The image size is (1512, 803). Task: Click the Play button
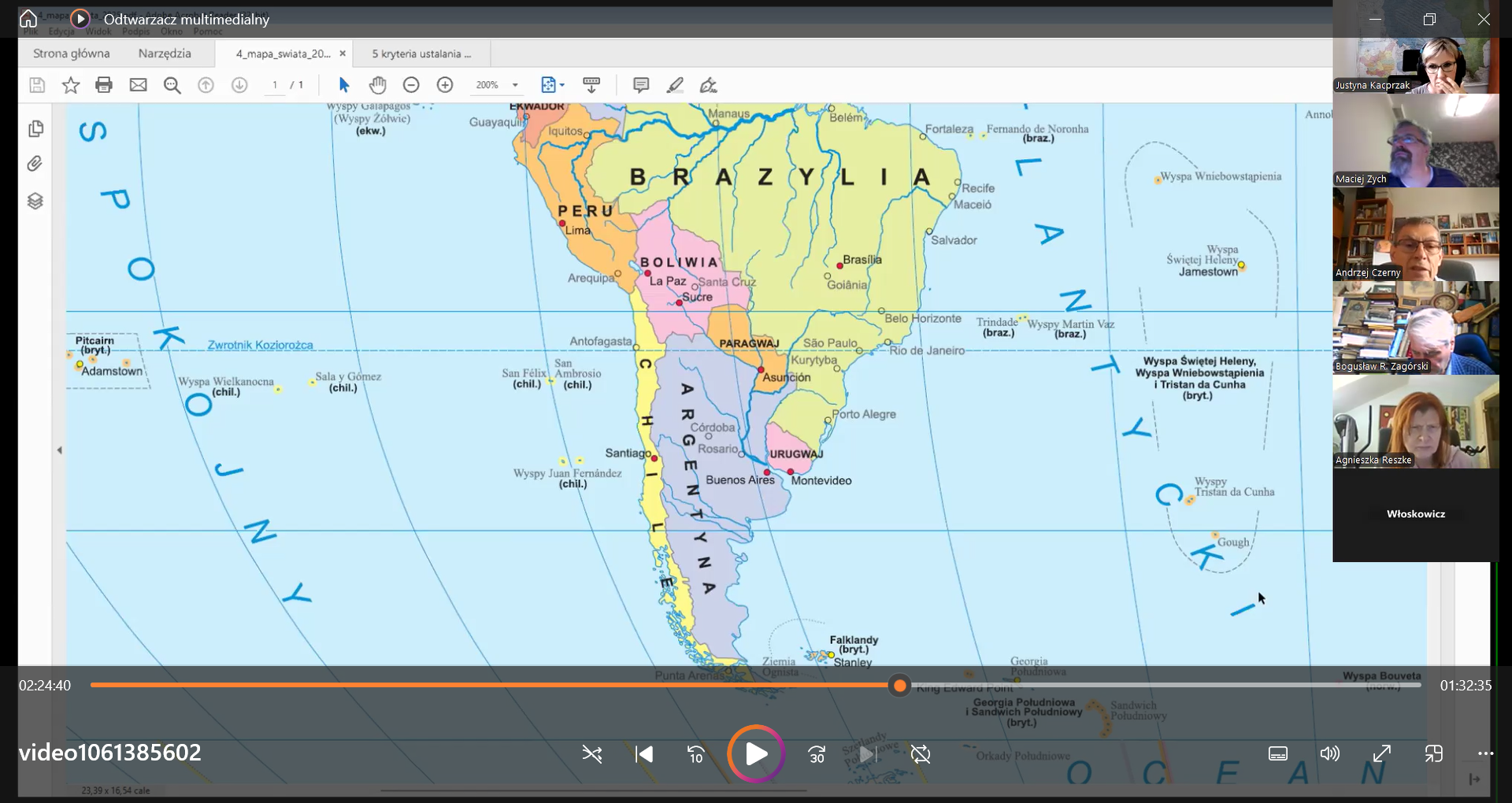click(756, 753)
